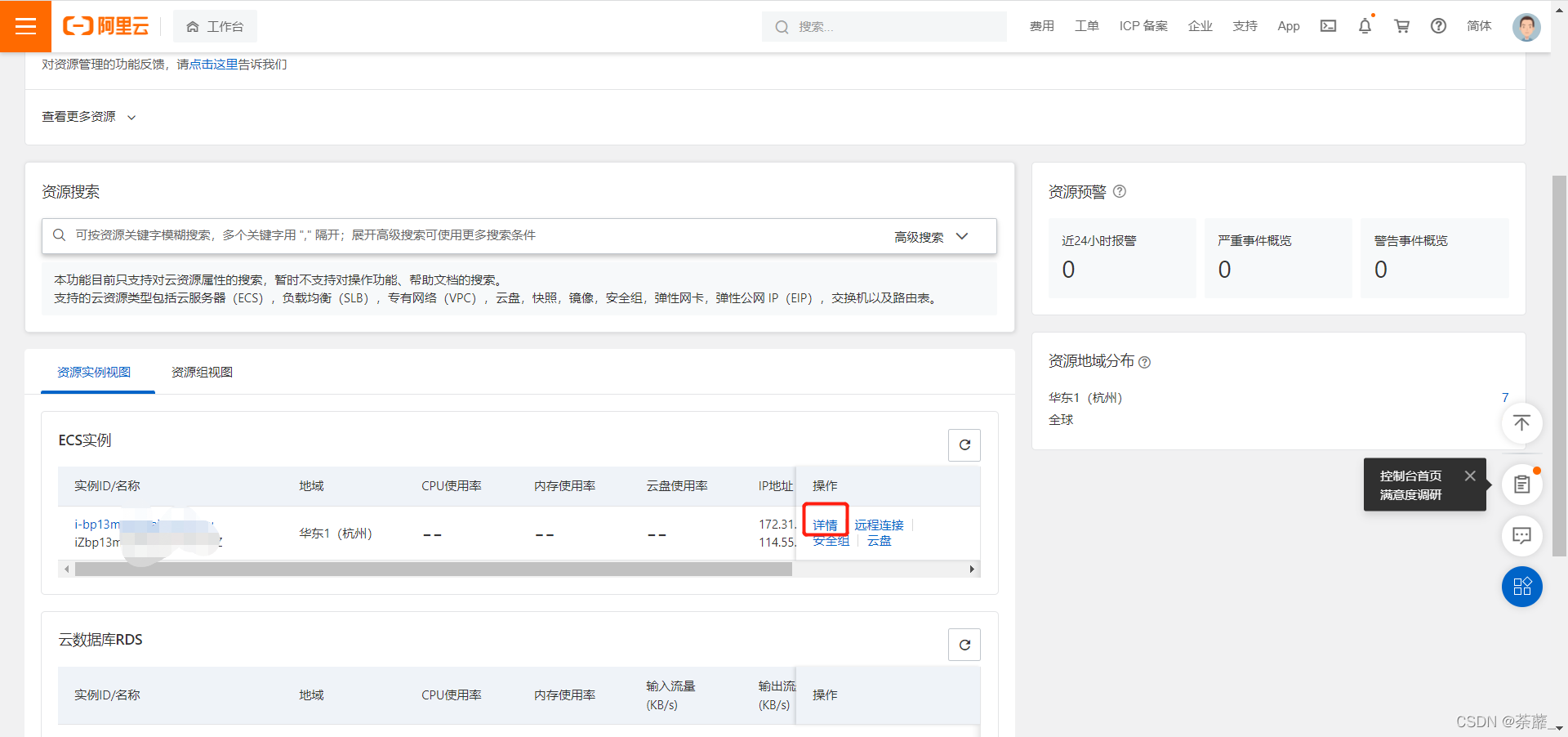Switch to the 资源组视图 tab
The width and height of the screenshot is (1568, 737).
(x=202, y=373)
